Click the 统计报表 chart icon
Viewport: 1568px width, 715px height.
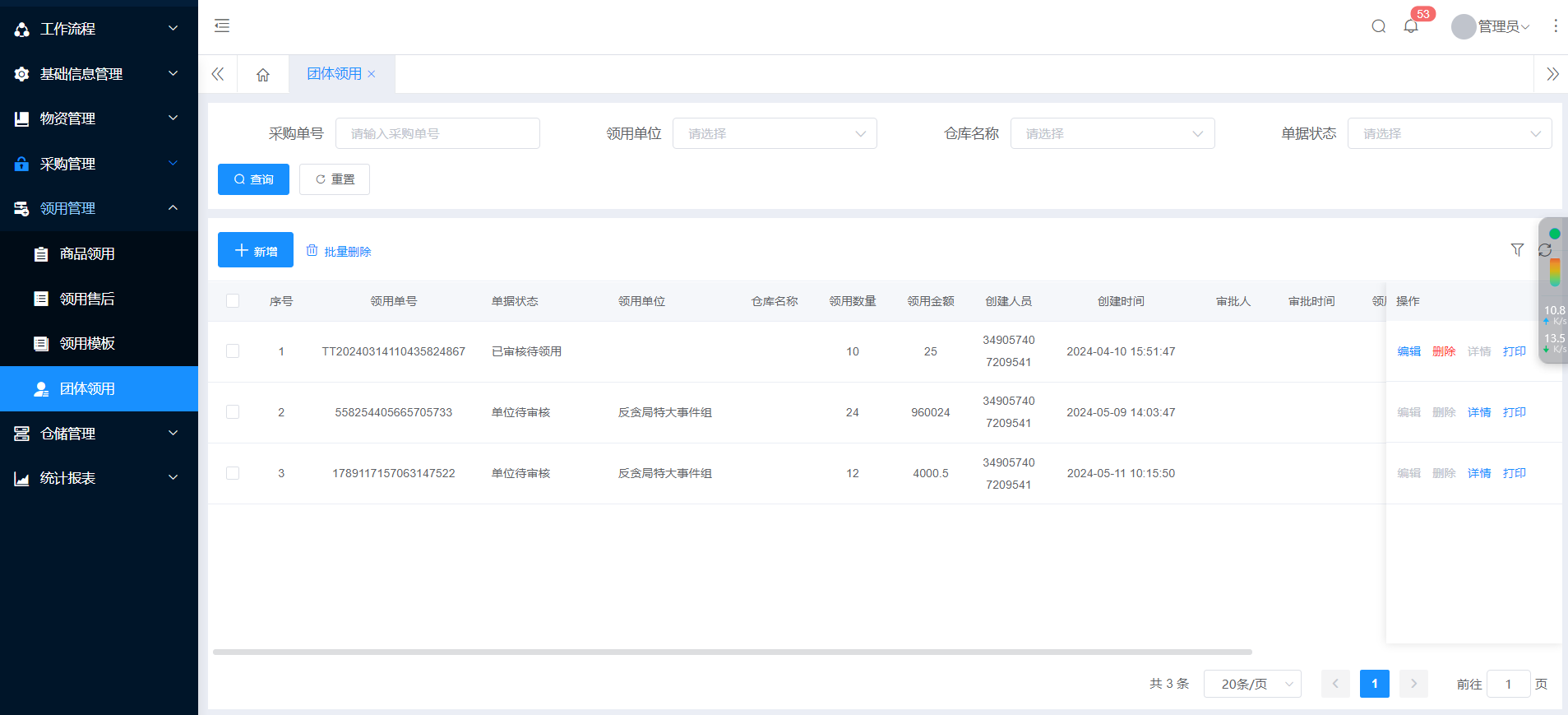coord(22,478)
